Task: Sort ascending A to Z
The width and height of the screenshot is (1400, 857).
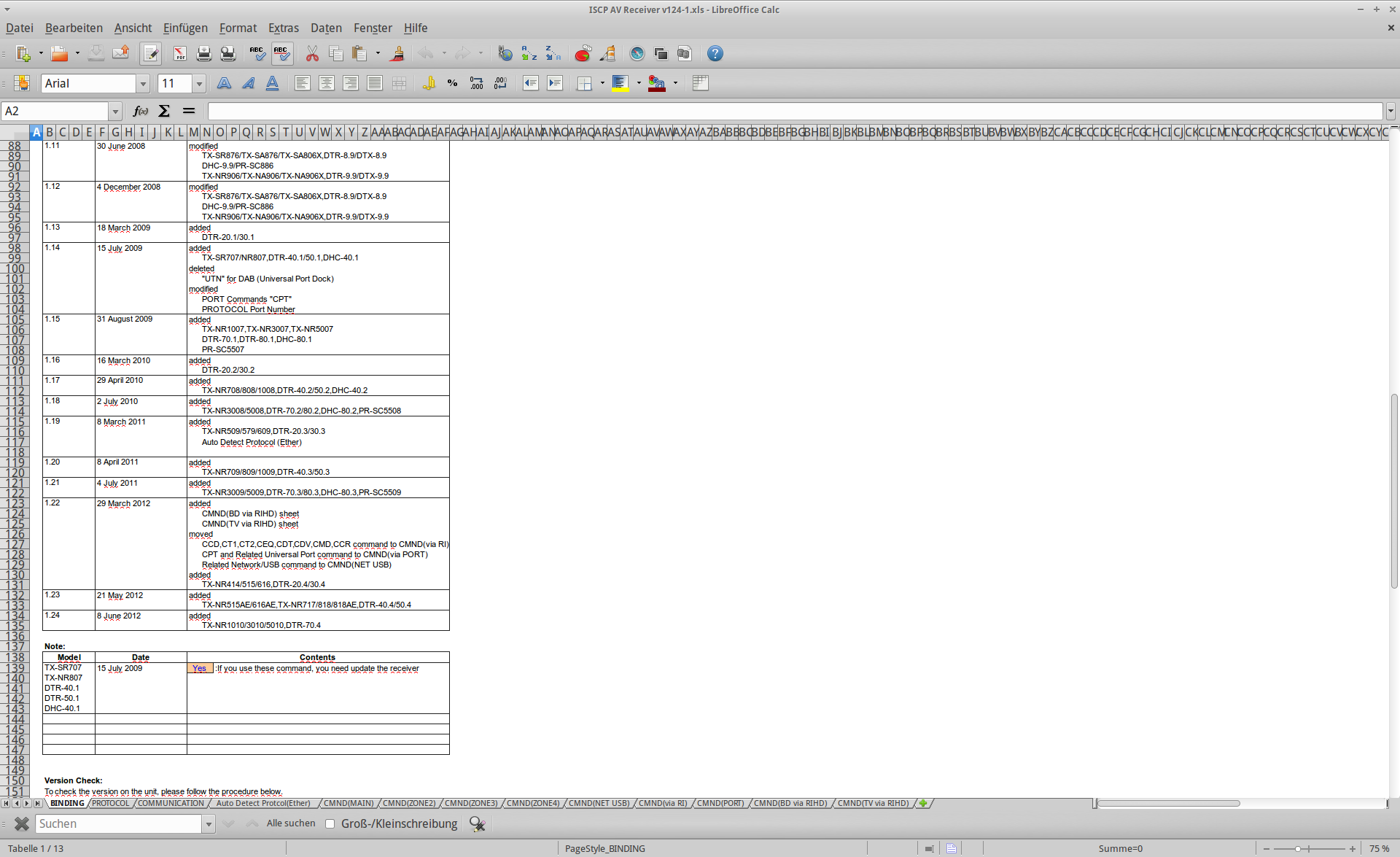Action: [529, 54]
